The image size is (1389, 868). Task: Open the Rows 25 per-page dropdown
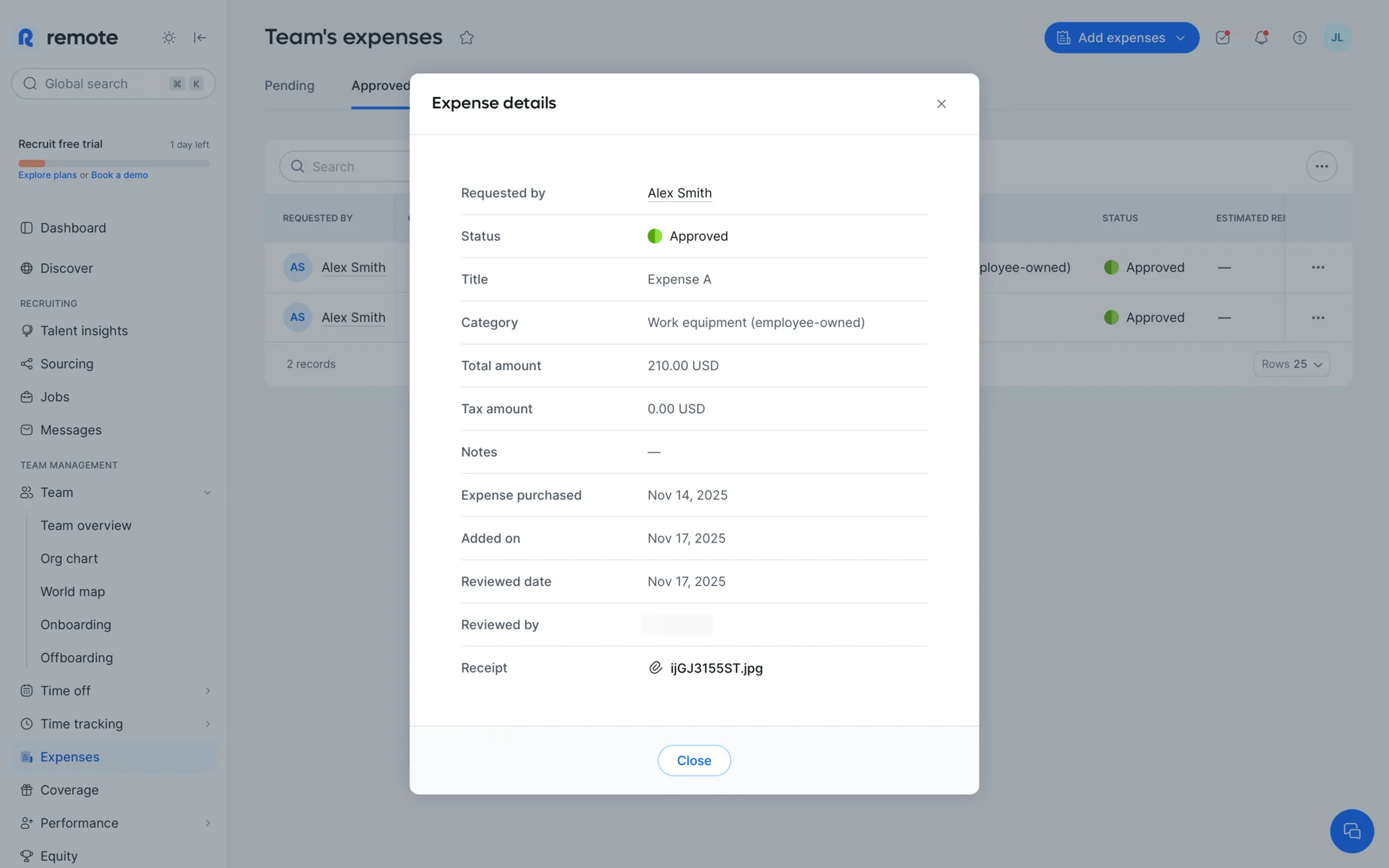pos(1291,365)
